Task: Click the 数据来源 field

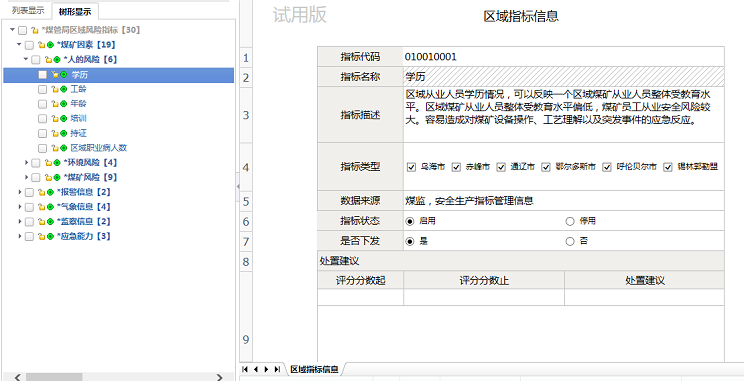Action: pos(564,201)
